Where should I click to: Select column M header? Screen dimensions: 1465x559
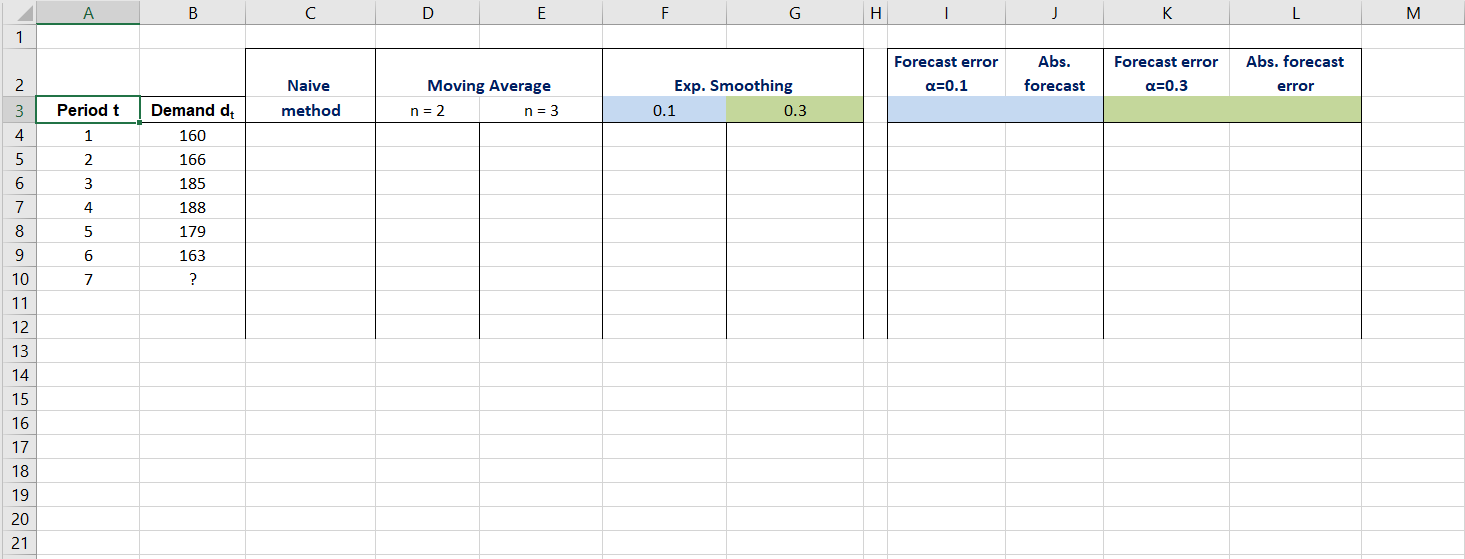[1412, 12]
